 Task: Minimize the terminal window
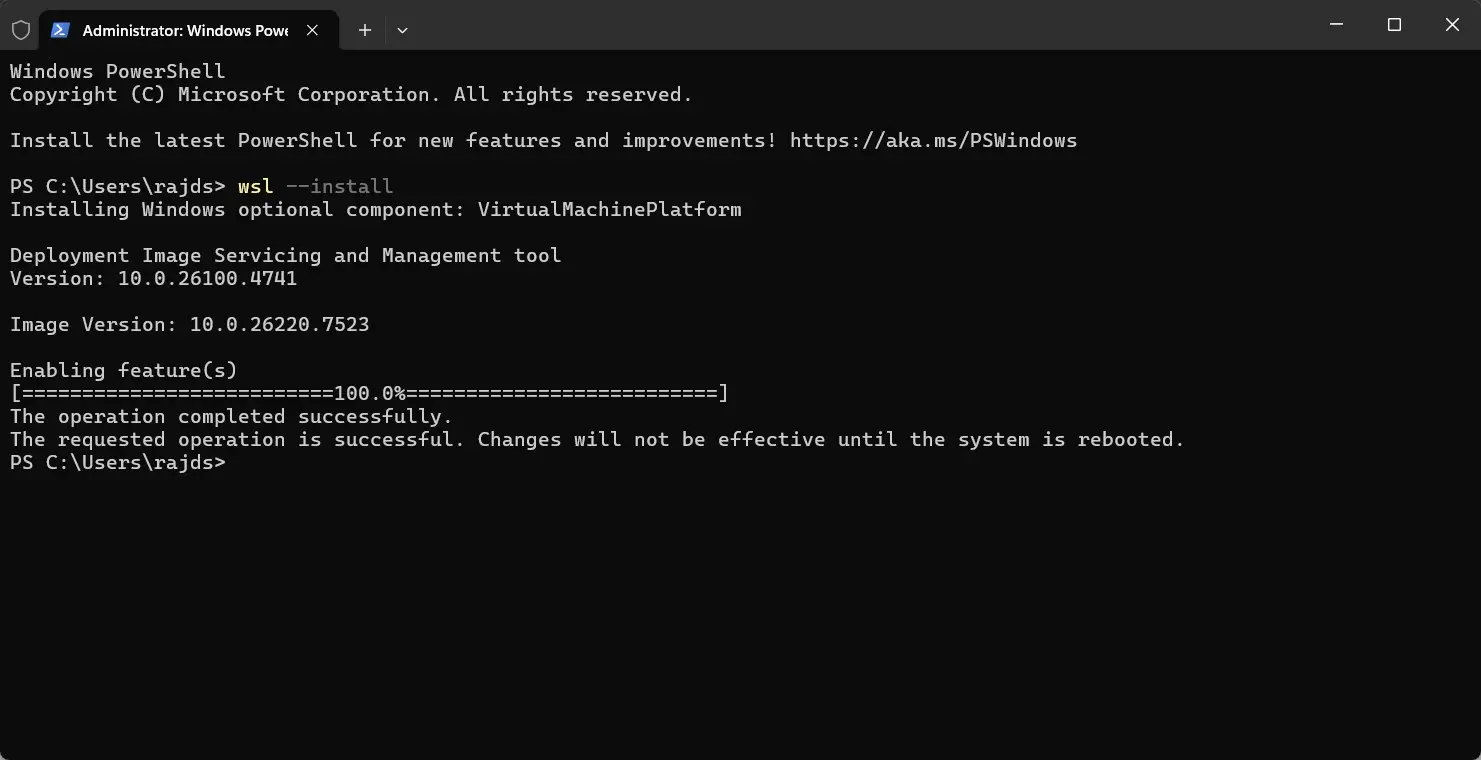pyautogui.click(x=1337, y=25)
